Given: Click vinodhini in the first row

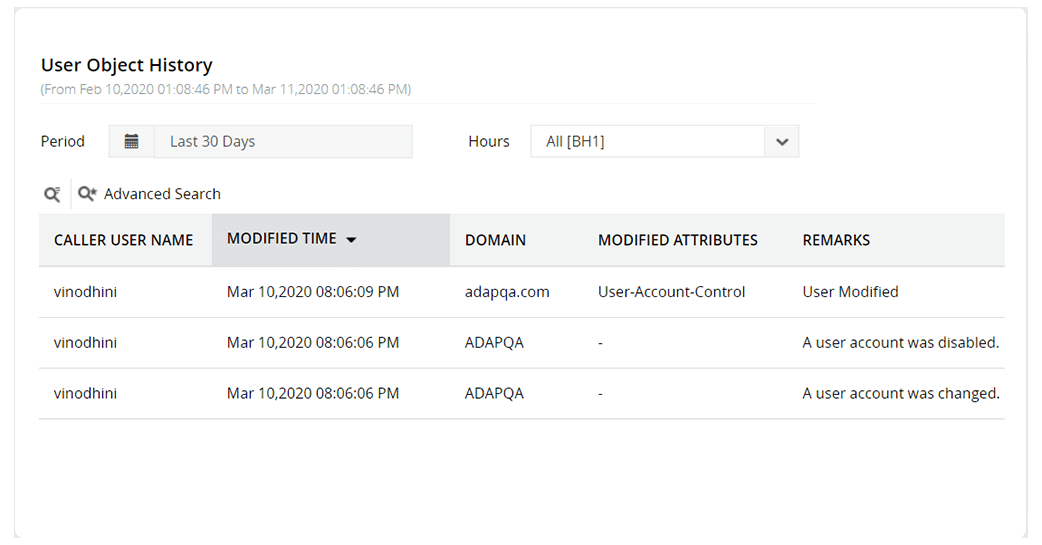Looking at the screenshot, I should 85,292.
